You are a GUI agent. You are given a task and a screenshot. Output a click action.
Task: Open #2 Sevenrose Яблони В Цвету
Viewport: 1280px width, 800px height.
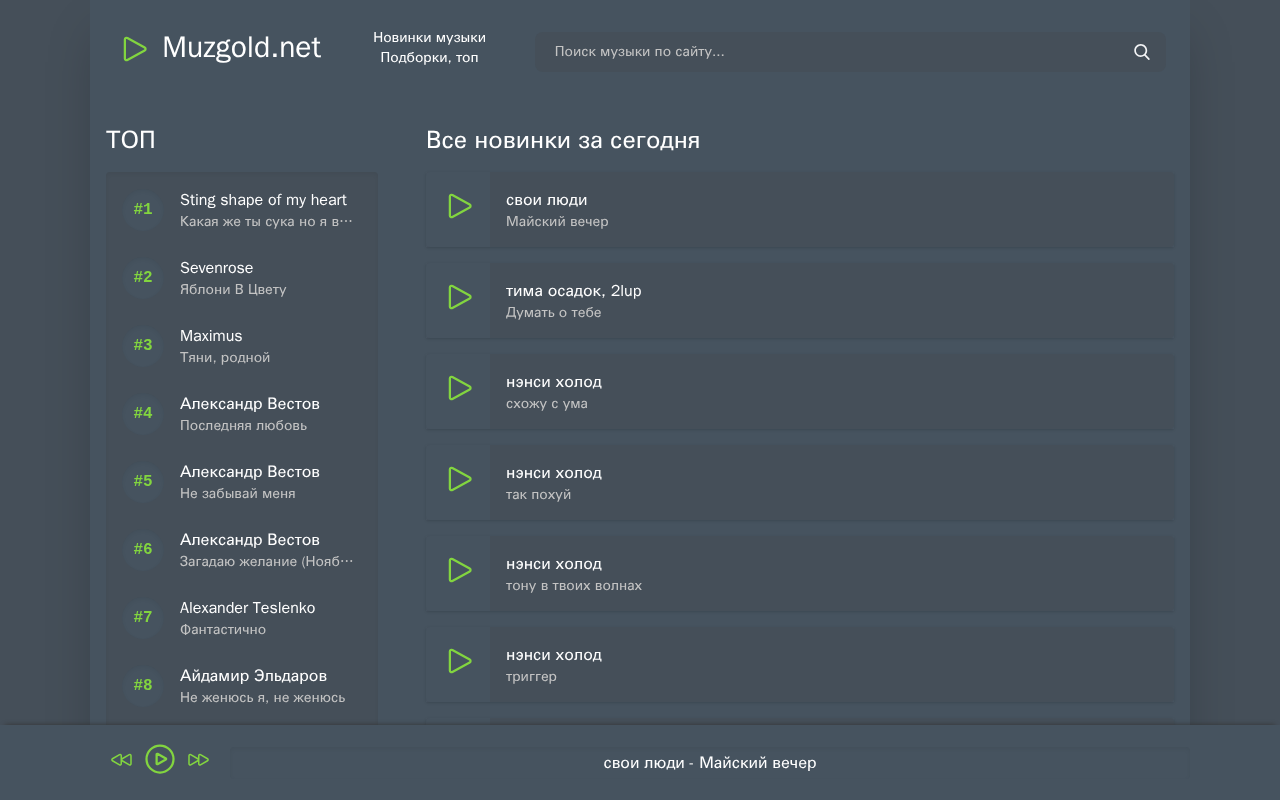tap(242, 277)
